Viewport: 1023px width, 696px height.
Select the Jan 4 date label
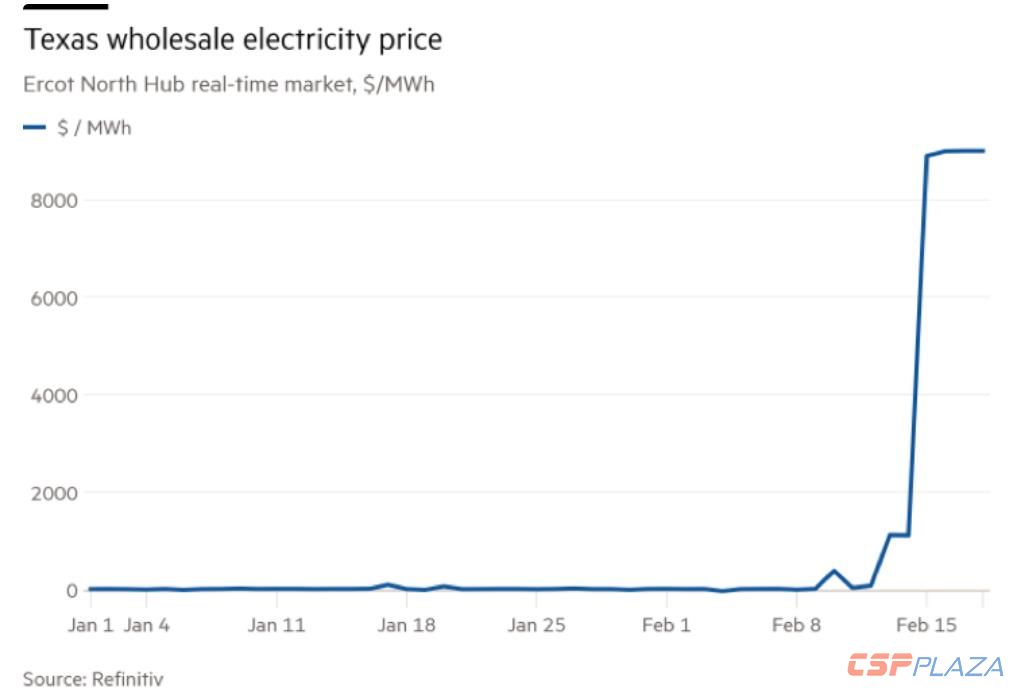click(x=146, y=625)
